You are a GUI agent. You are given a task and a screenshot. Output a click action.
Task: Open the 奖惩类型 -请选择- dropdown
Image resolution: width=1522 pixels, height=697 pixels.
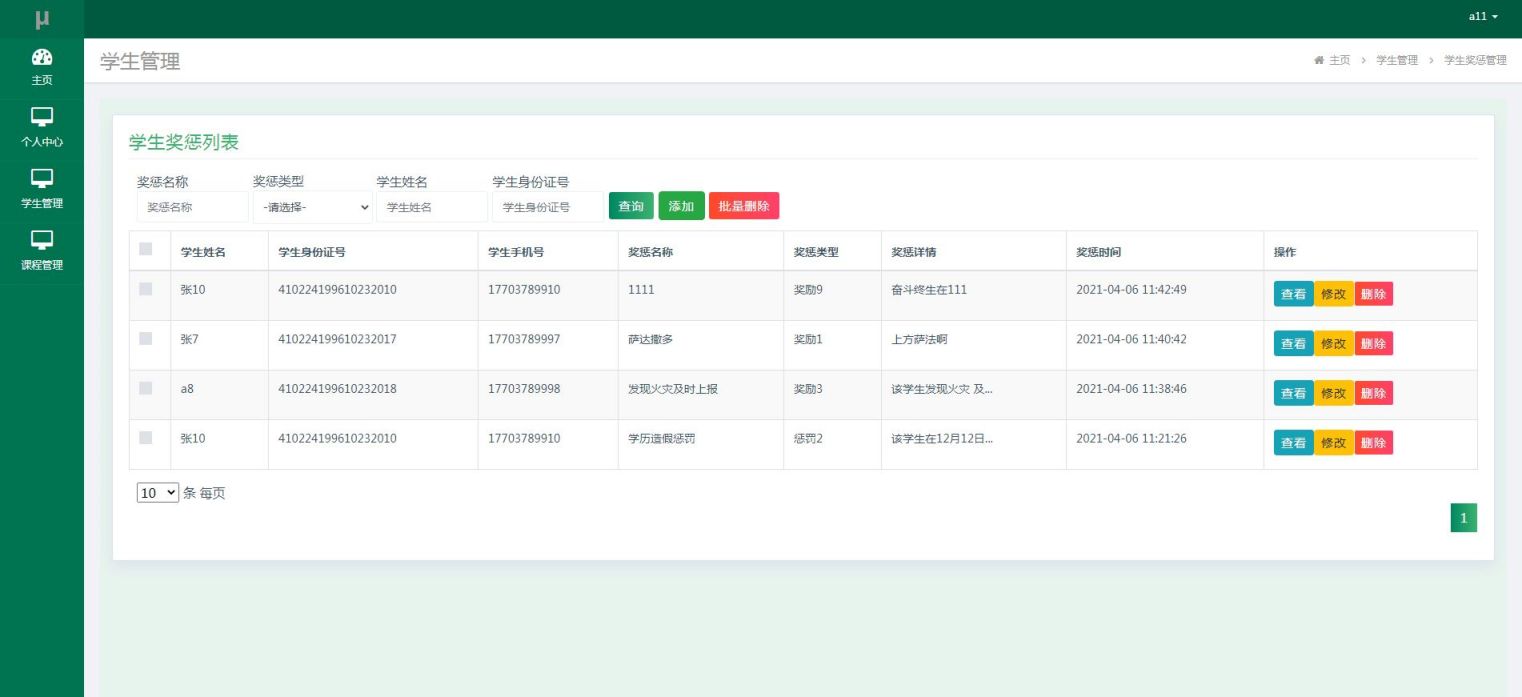click(312, 207)
